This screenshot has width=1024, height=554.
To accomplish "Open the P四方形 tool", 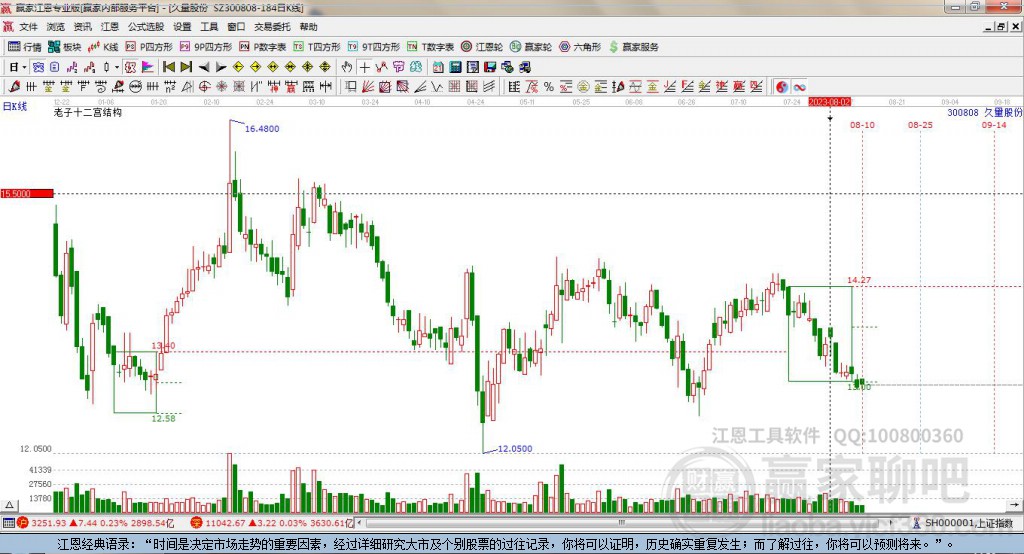I will pos(149,47).
